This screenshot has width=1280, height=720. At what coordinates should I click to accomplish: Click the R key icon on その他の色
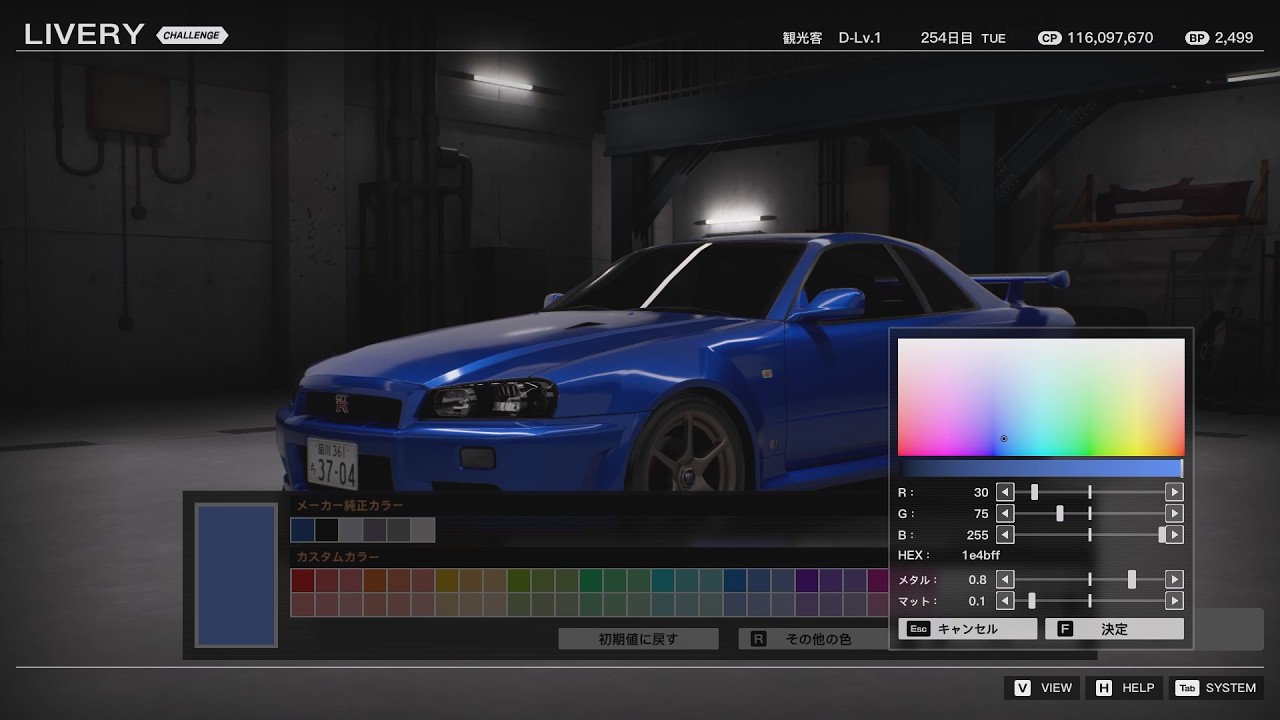[758, 639]
